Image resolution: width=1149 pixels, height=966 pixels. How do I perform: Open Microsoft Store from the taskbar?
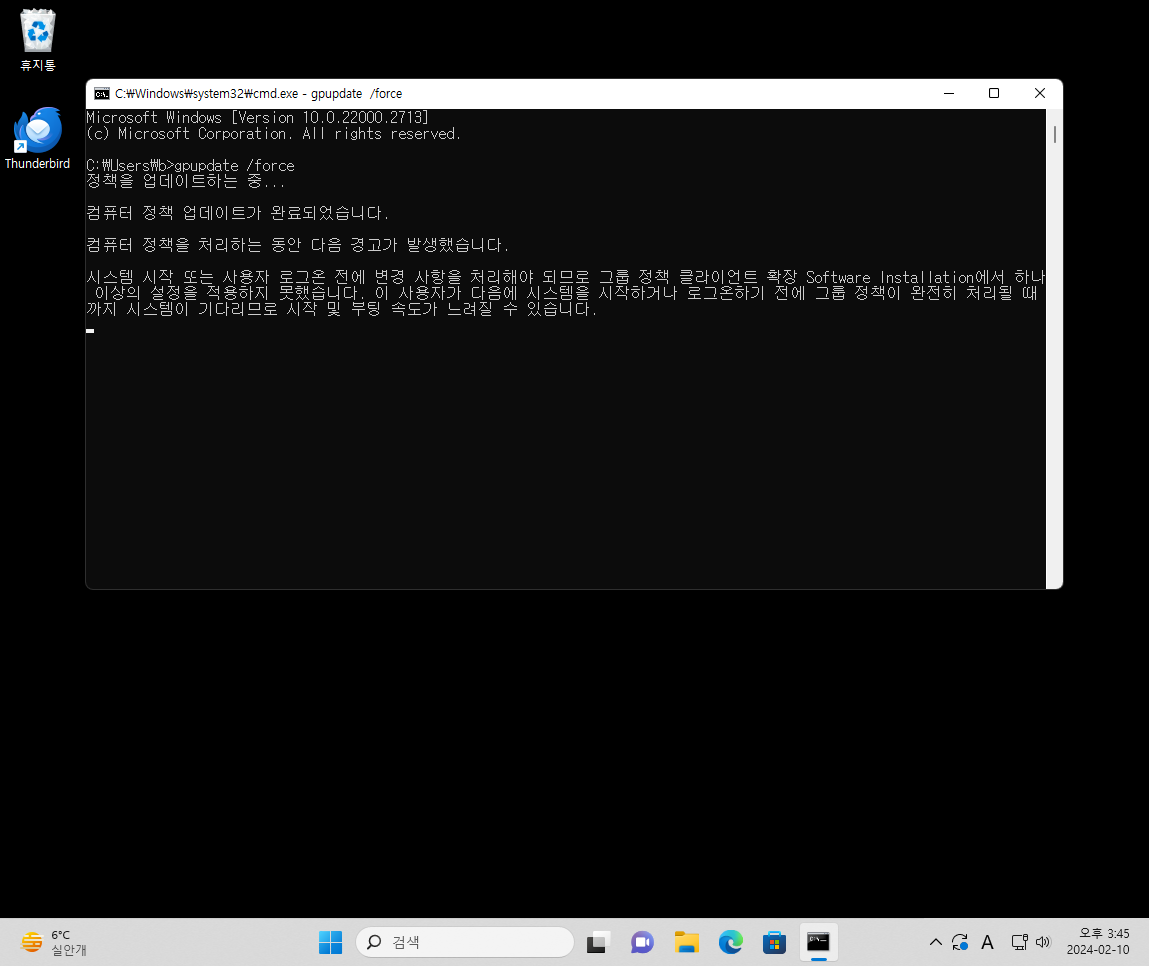pos(774,942)
